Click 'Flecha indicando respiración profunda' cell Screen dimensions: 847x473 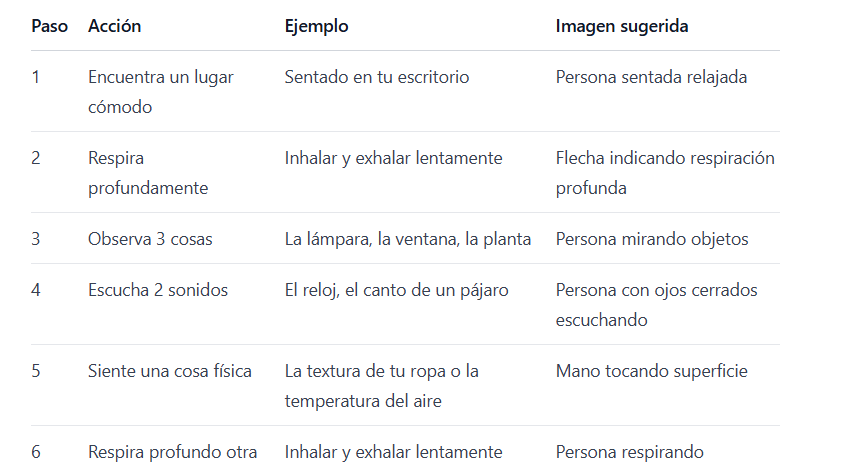click(665, 173)
